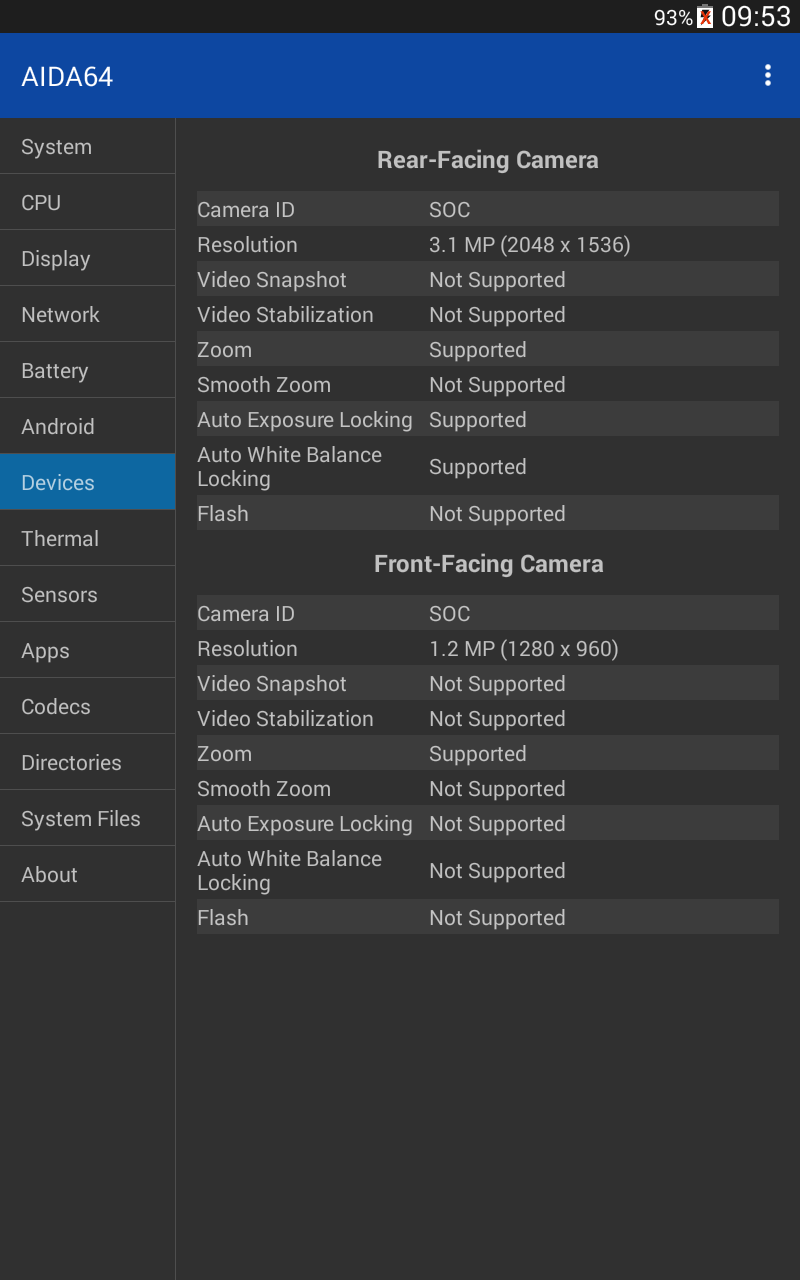
Task: Open the Sensors section
Action: point(87,594)
